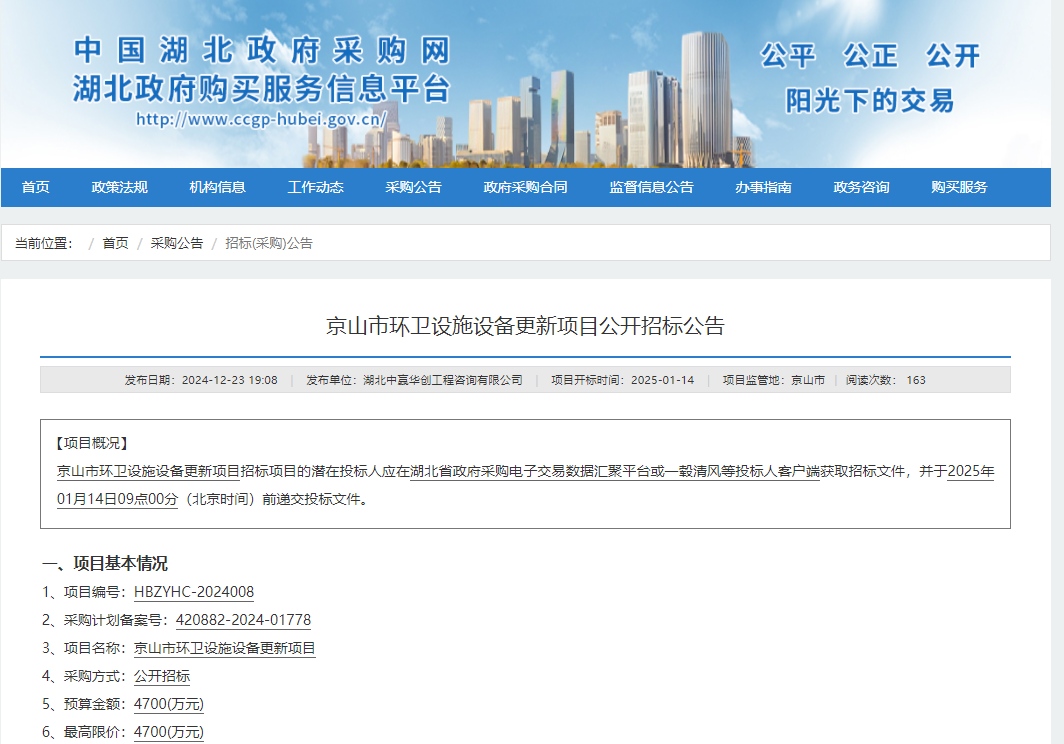Open the 采购公告 navigation menu item

(x=413, y=187)
